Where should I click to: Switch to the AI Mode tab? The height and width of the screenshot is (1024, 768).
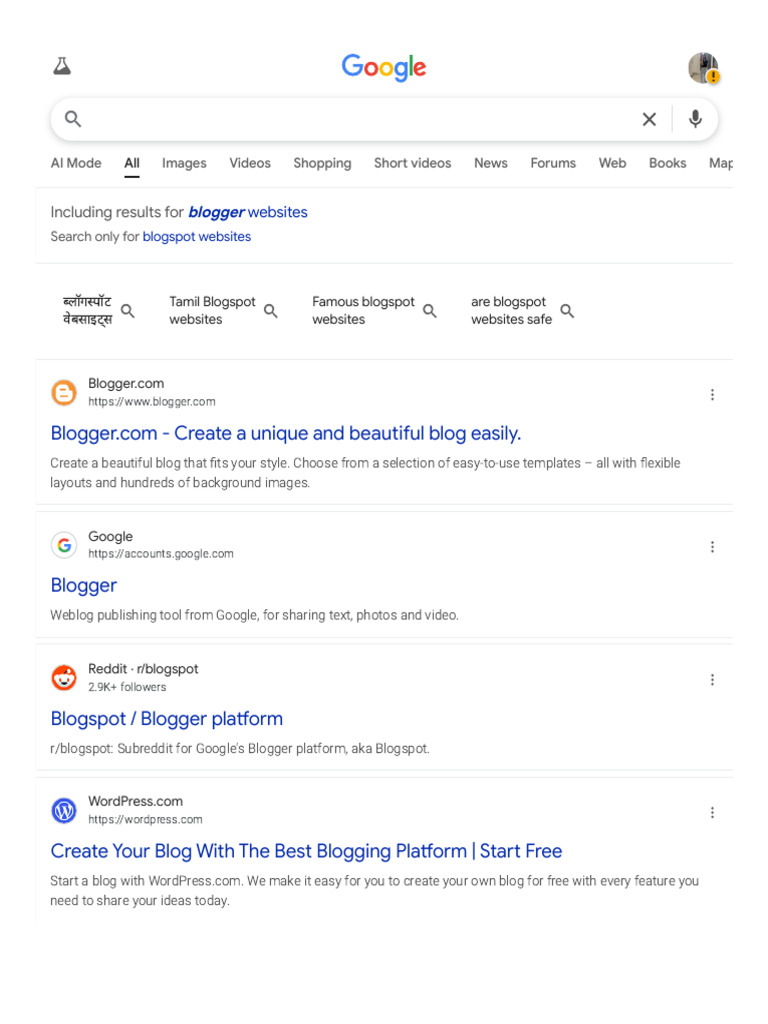click(76, 163)
